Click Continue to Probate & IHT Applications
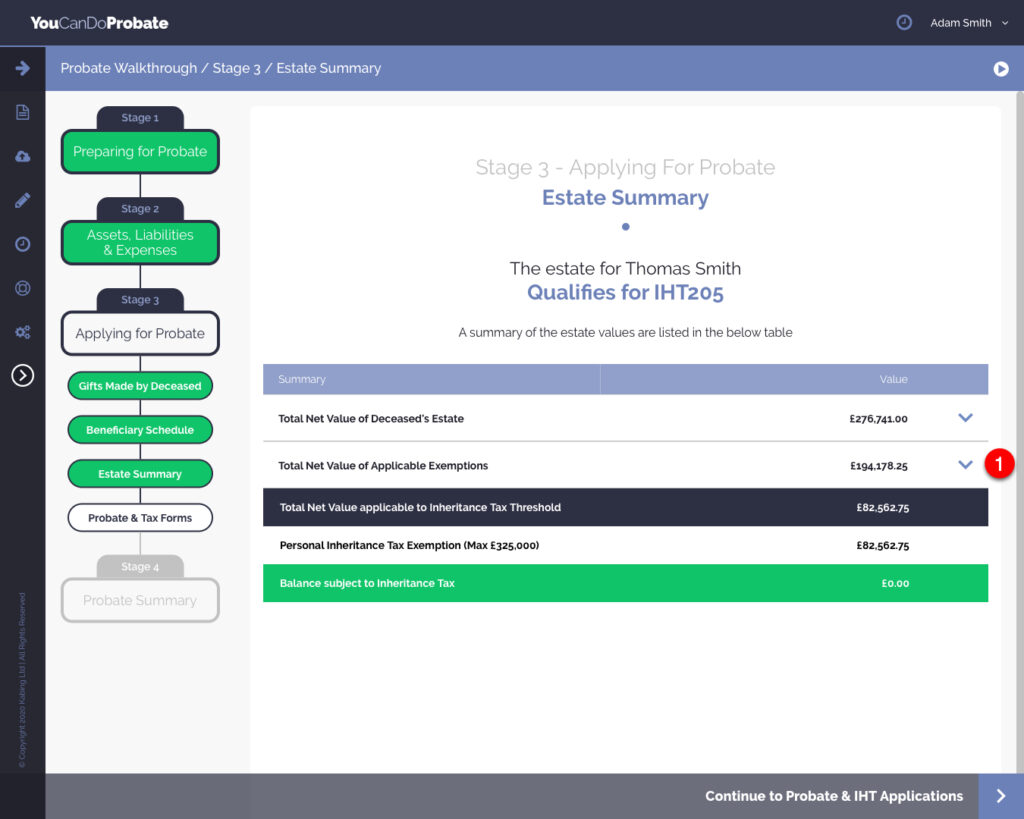Viewport: 1024px width, 819px height. click(x=834, y=796)
